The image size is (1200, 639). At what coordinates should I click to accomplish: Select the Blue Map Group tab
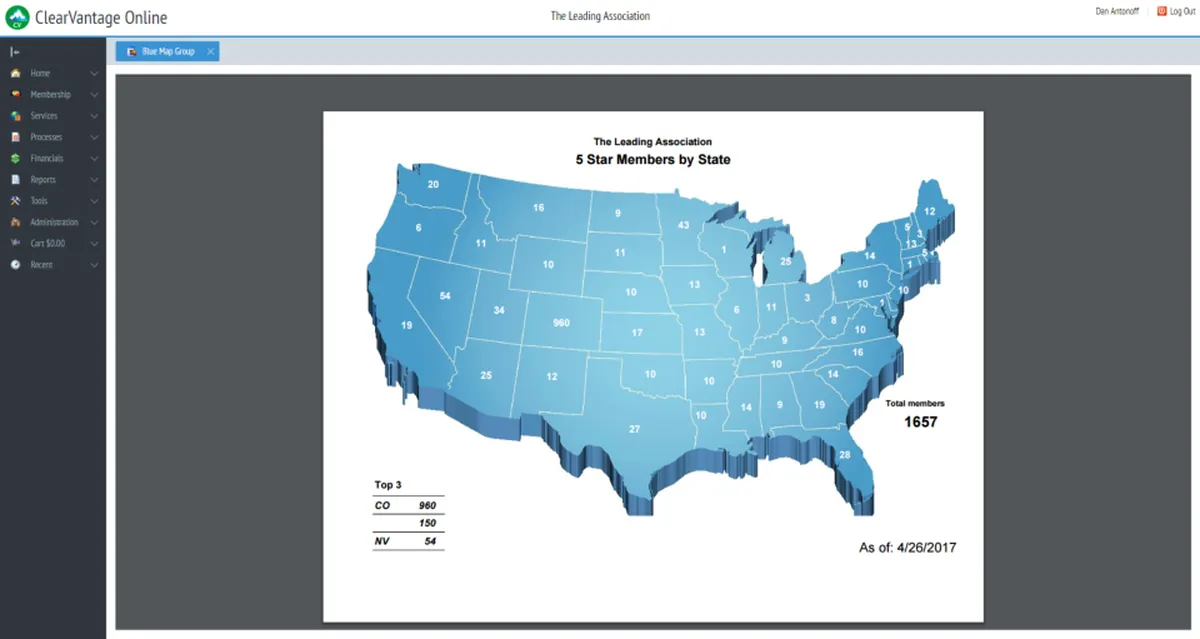(x=161, y=51)
